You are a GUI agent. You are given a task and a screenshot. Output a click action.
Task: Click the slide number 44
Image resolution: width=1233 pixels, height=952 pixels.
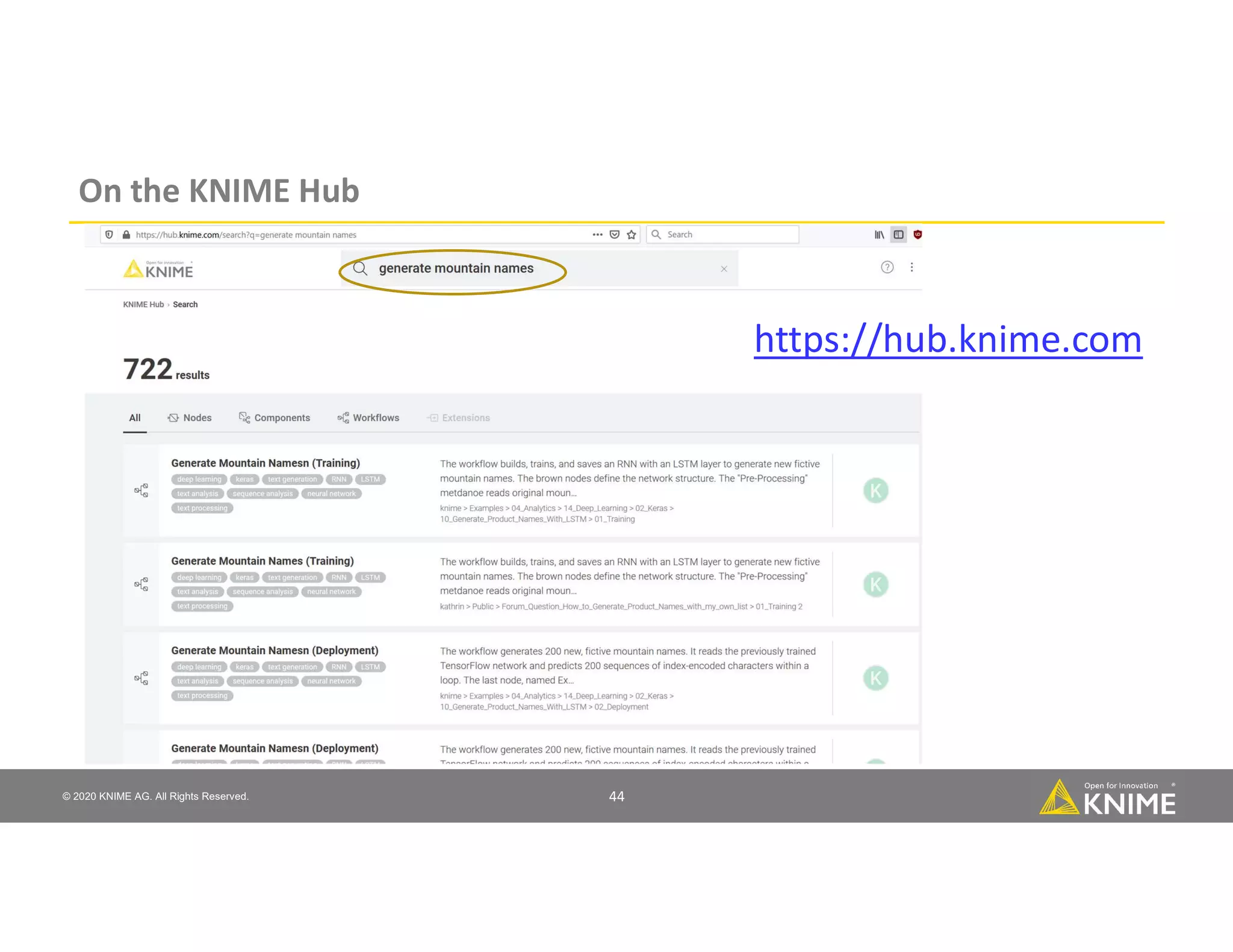[x=616, y=797]
